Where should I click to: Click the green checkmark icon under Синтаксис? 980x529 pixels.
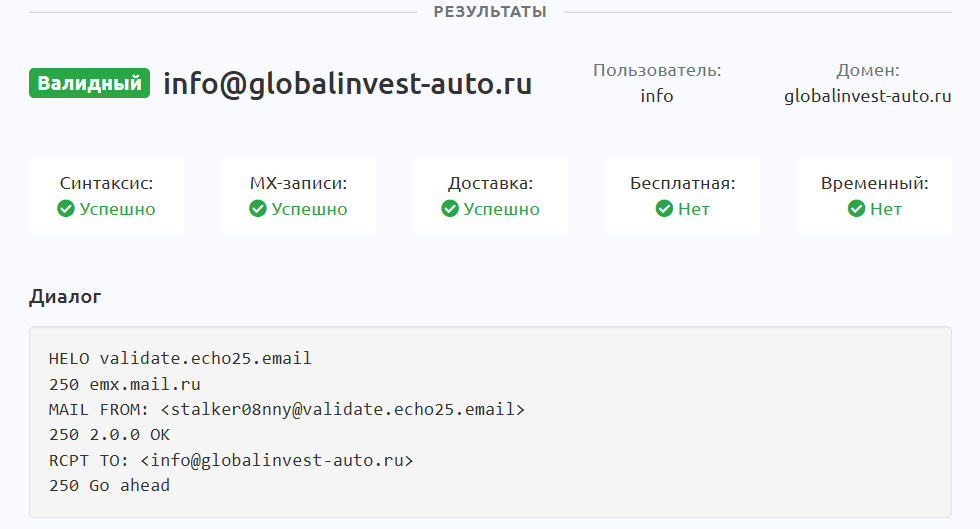[x=66, y=209]
